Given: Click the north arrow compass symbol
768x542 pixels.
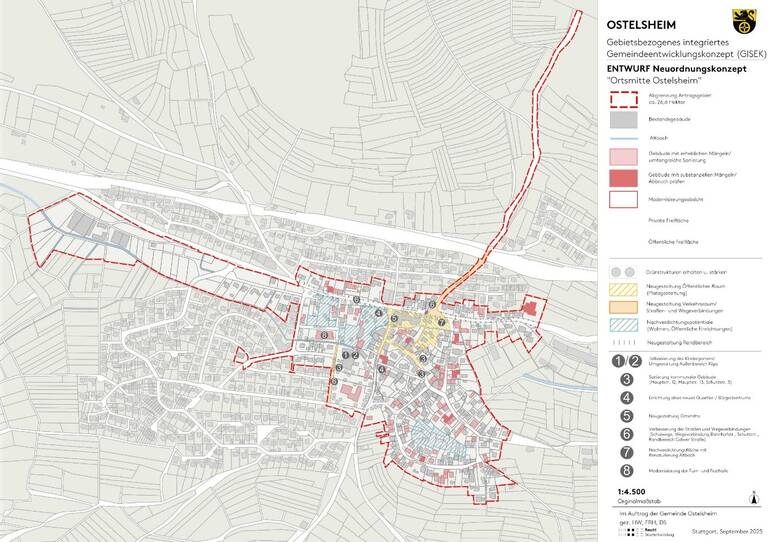Looking at the screenshot, I should pos(754,498).
